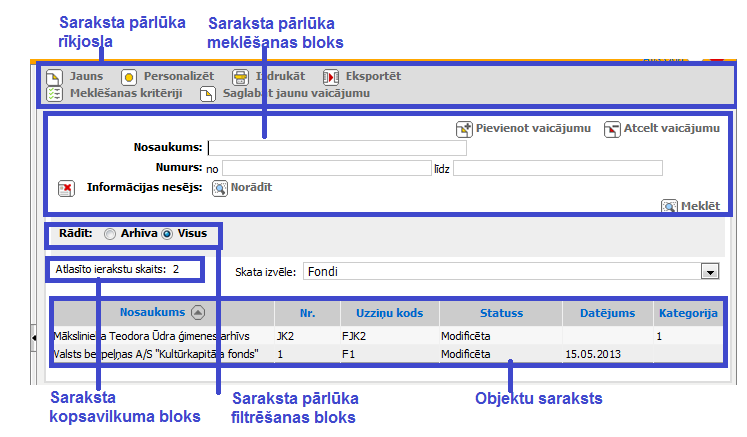Select the Visus radio button
747x437 pixels.
(x=167, y=234)
